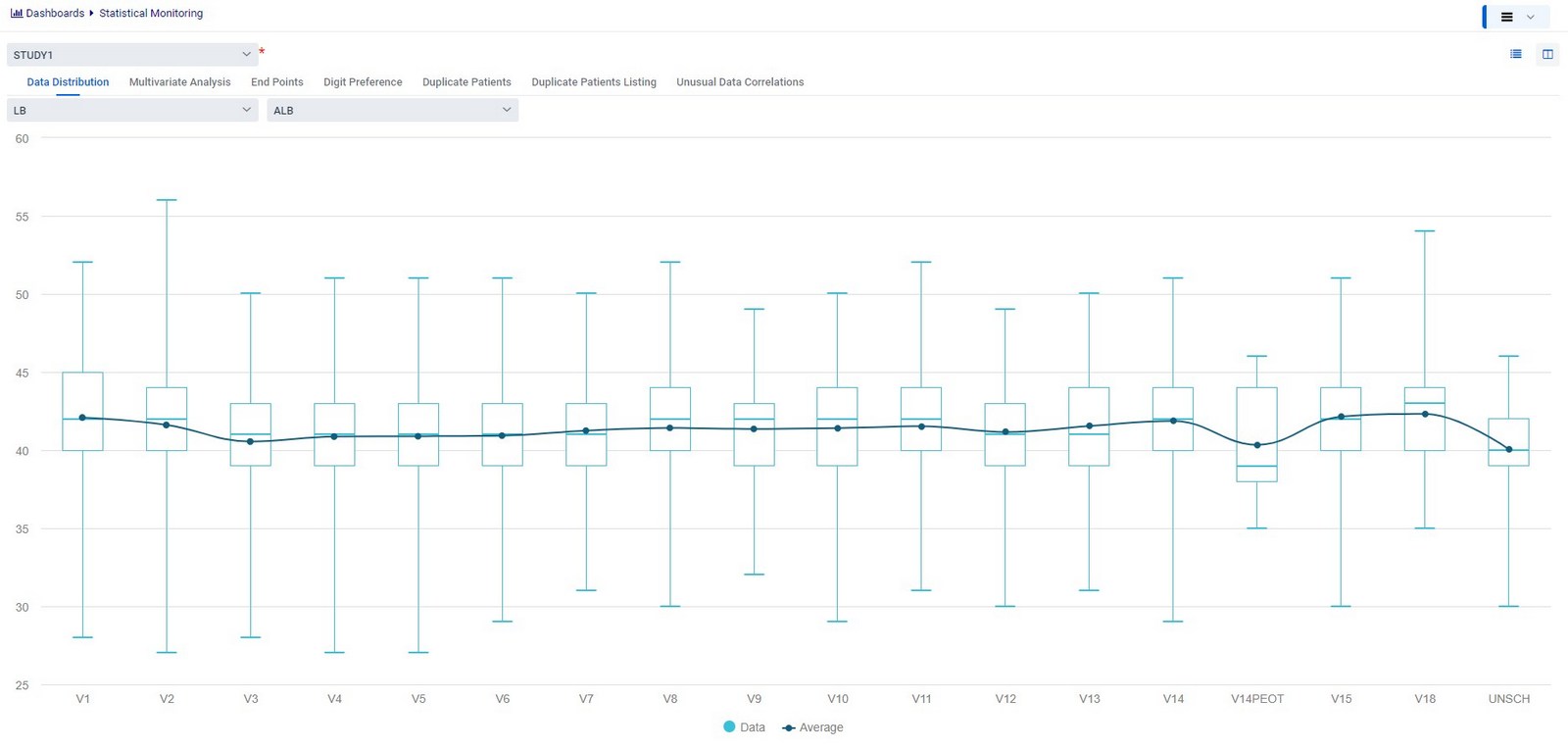
Task: Click the Dashboards bar chart icon
Action: point(16,14)
